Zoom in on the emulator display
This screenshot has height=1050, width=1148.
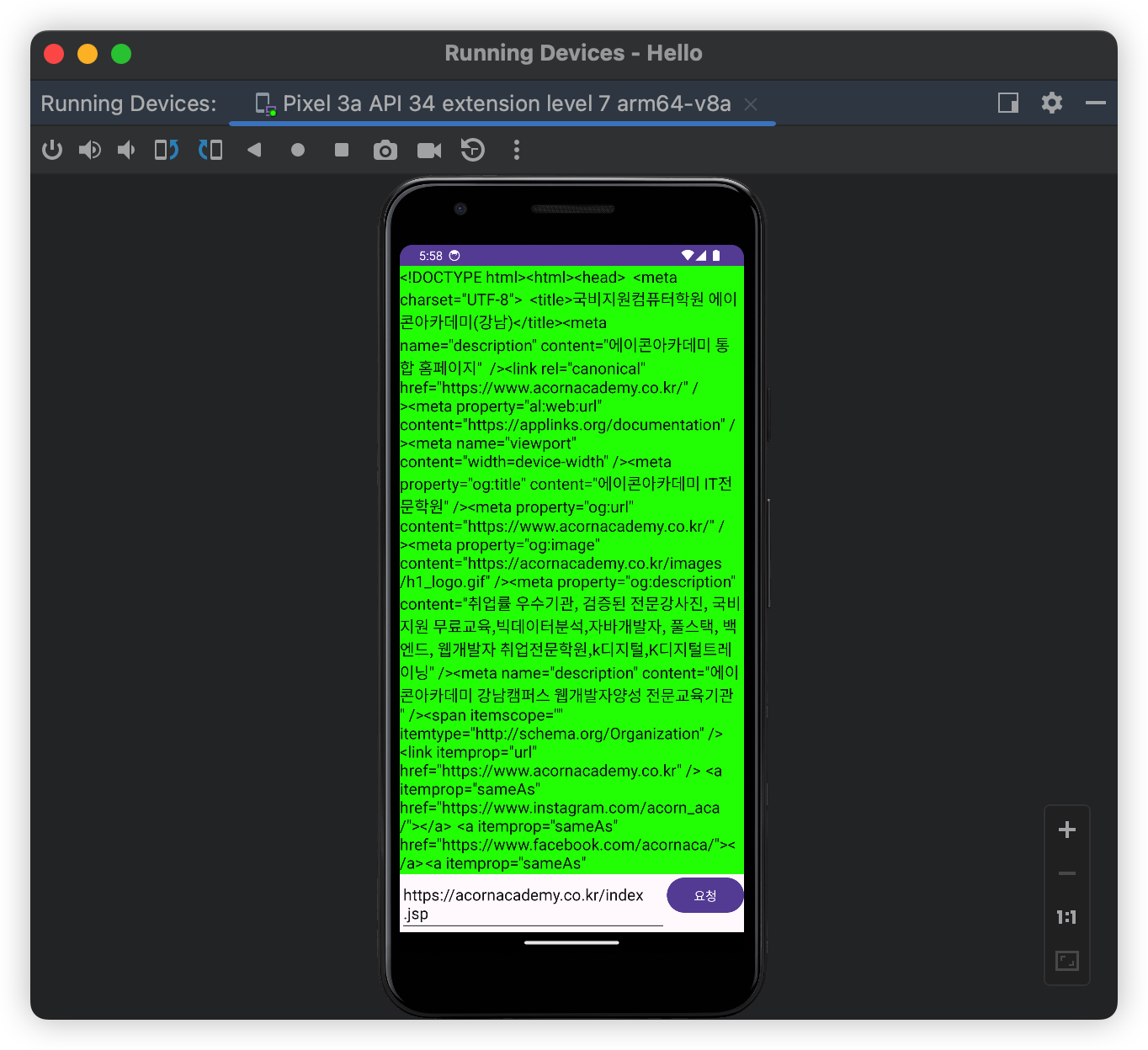coord(1067,830)
